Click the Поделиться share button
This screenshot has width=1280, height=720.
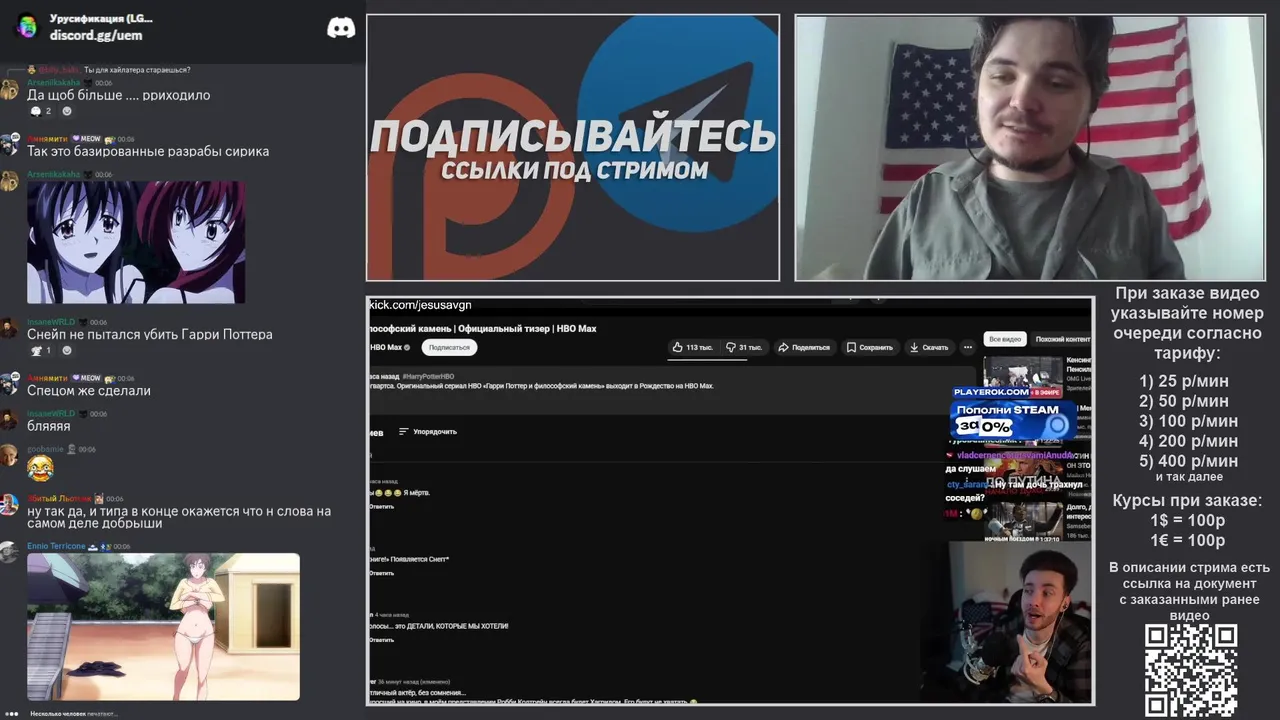[x=804, y=347]
